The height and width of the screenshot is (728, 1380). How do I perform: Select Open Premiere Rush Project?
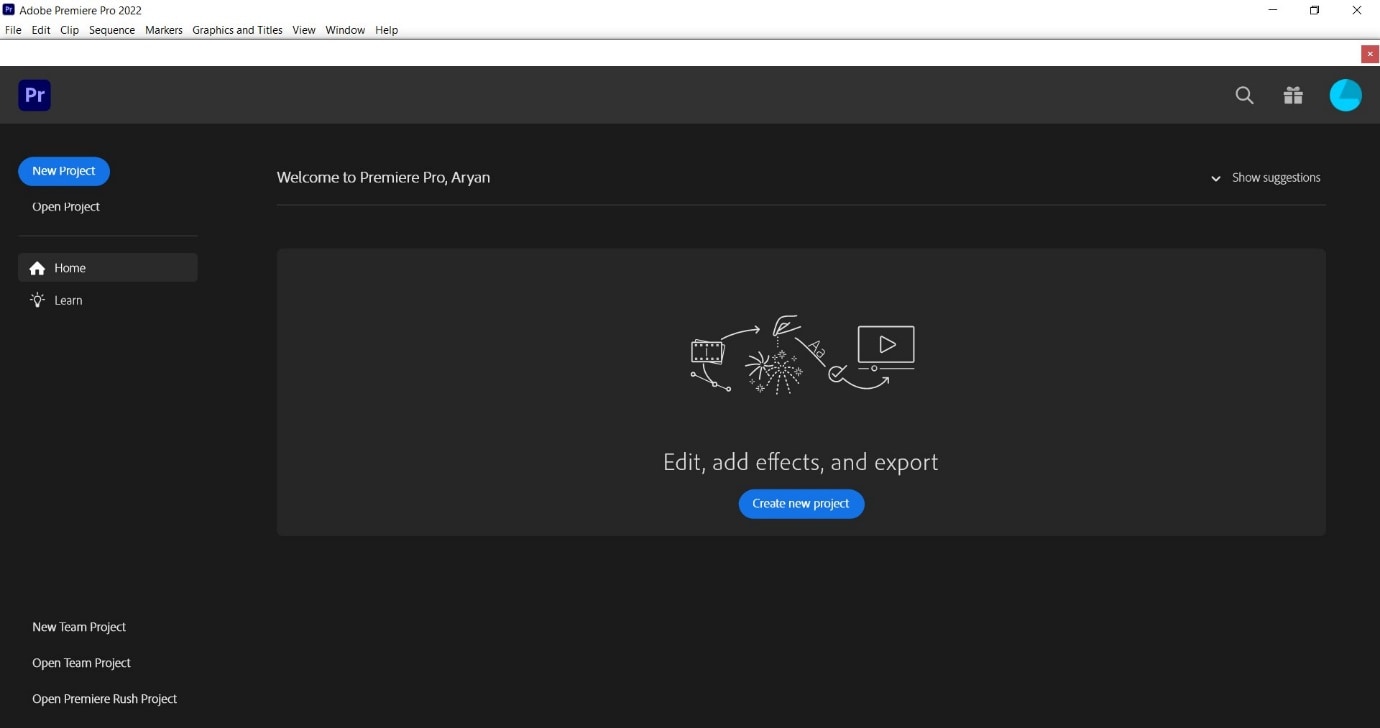pos(105,699)
